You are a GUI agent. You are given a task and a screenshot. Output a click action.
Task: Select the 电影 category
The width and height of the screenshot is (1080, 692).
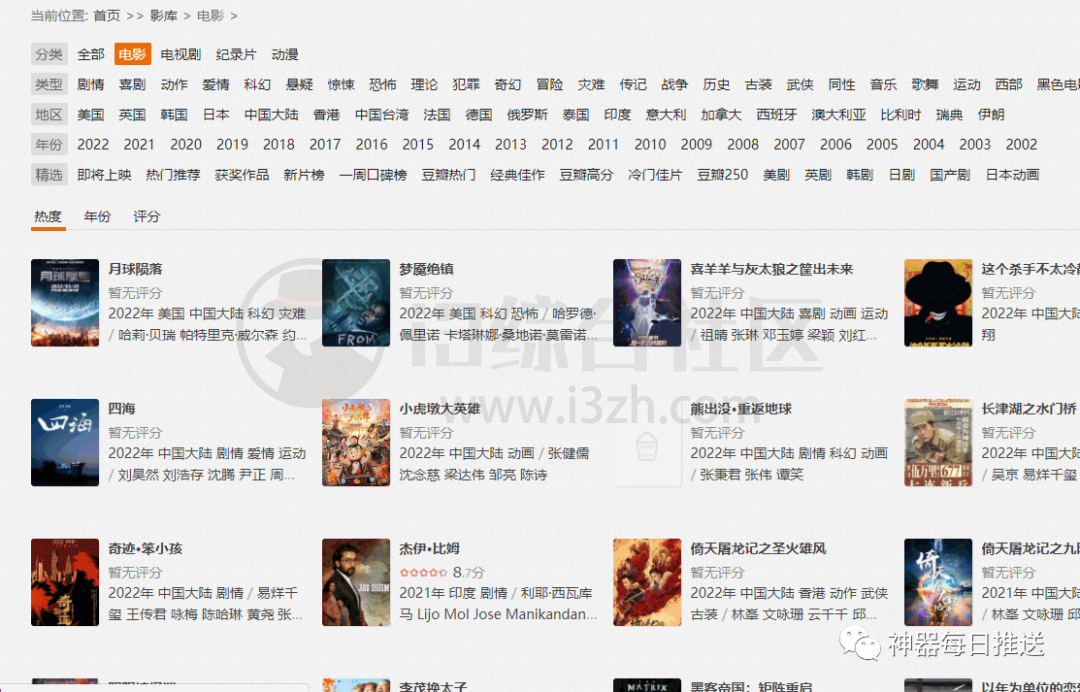132,54
